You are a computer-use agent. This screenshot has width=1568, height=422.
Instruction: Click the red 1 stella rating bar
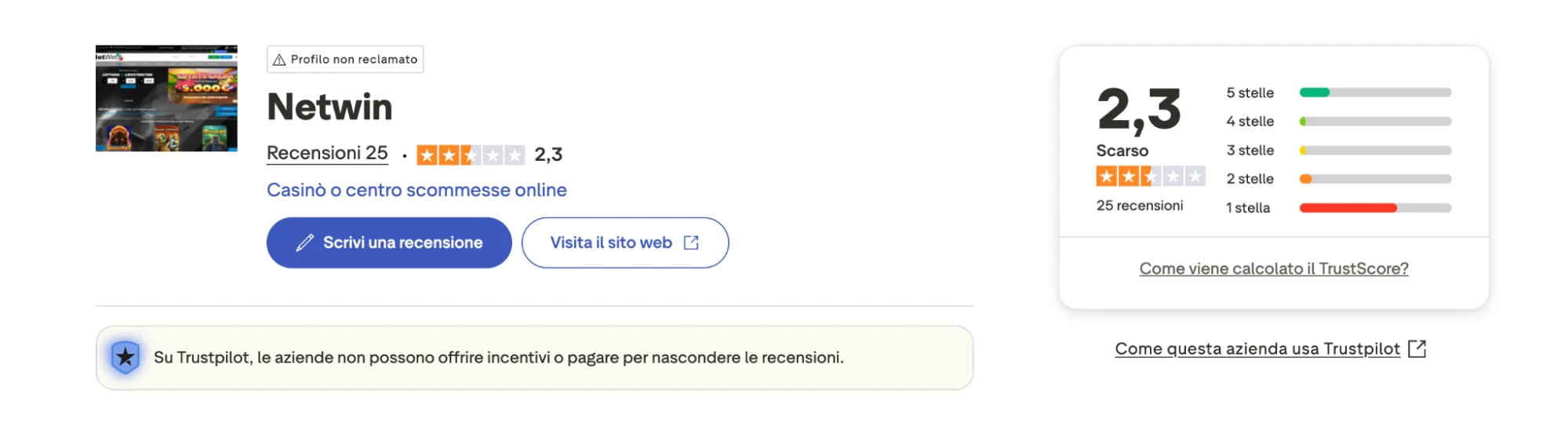1348,208
